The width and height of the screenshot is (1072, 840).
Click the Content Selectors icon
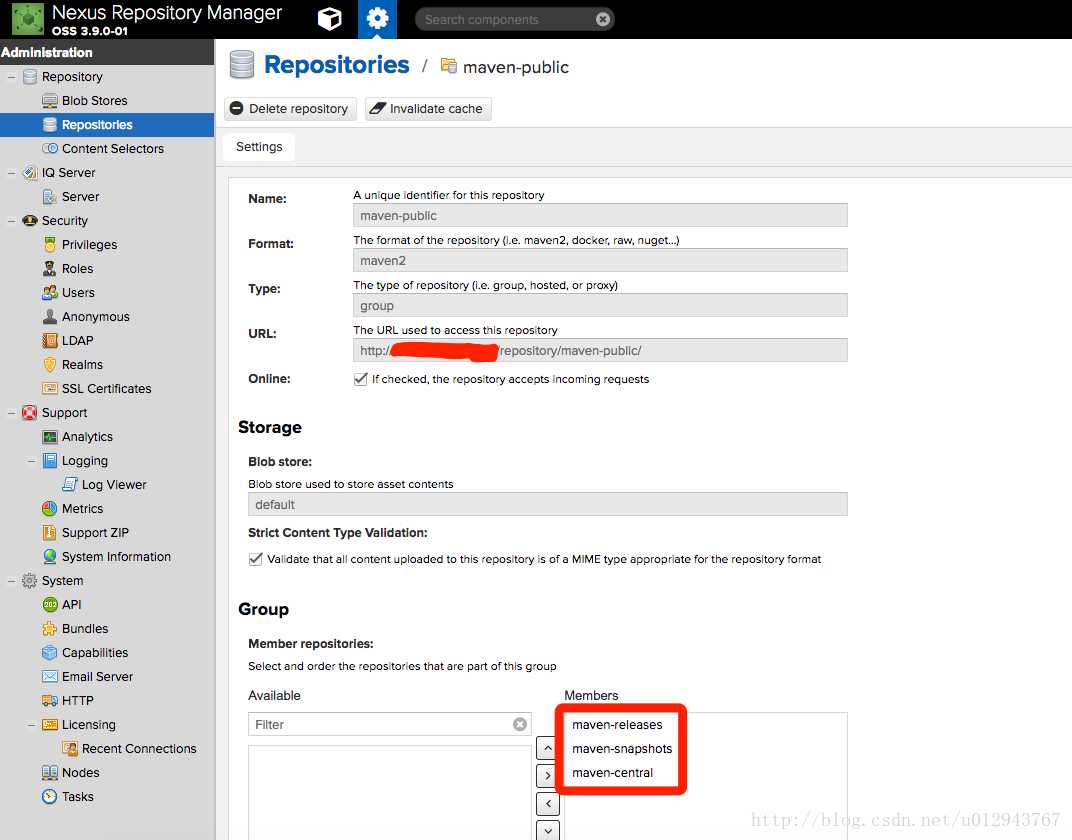pyautogui.click(x=49, y=149)
